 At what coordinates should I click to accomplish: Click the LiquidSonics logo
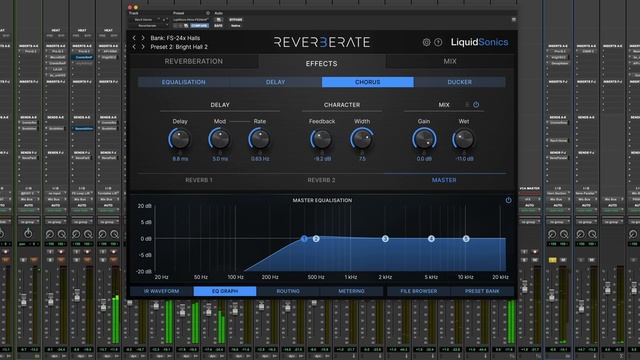pos(479,42)
